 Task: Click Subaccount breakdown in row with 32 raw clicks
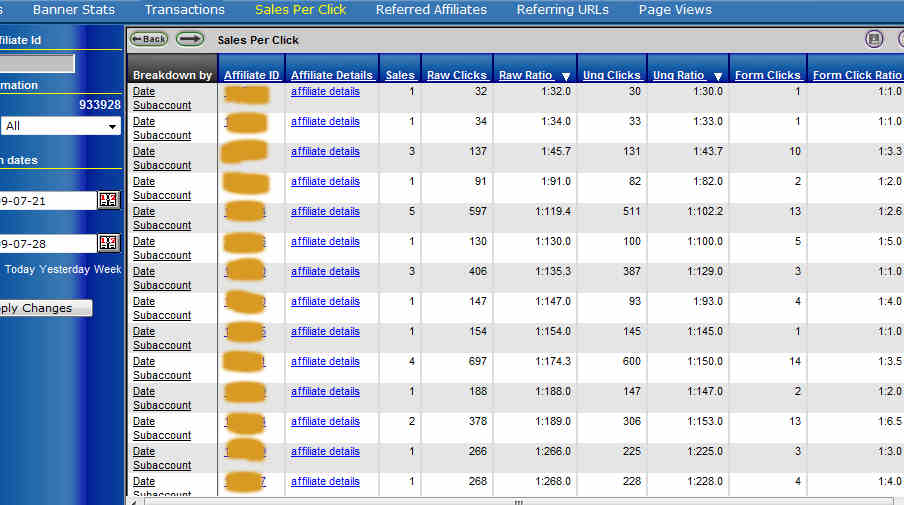point(162,105)
